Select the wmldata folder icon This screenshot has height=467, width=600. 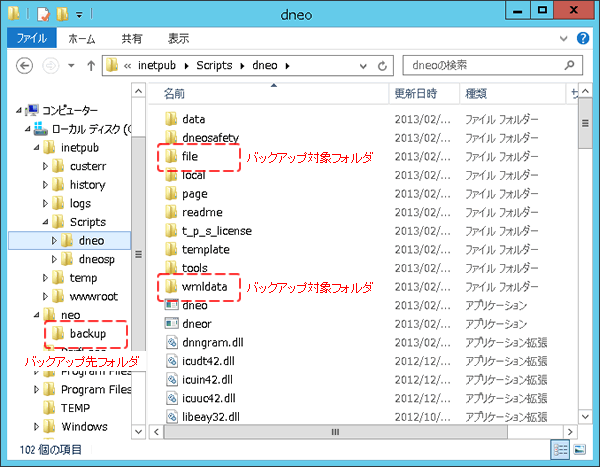170,287
